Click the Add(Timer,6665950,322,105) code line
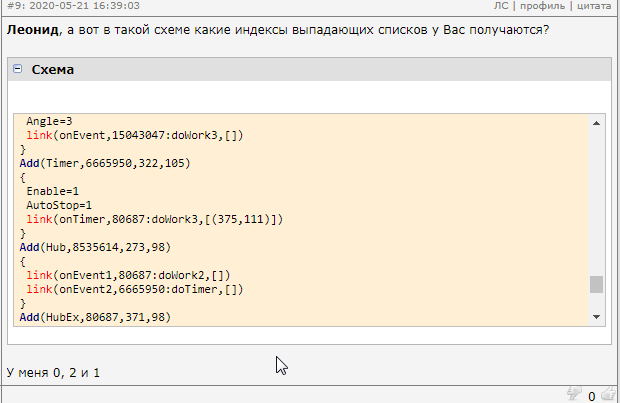Image resolution: width=620 pixels, height=403 pixels. coord(105,163)
